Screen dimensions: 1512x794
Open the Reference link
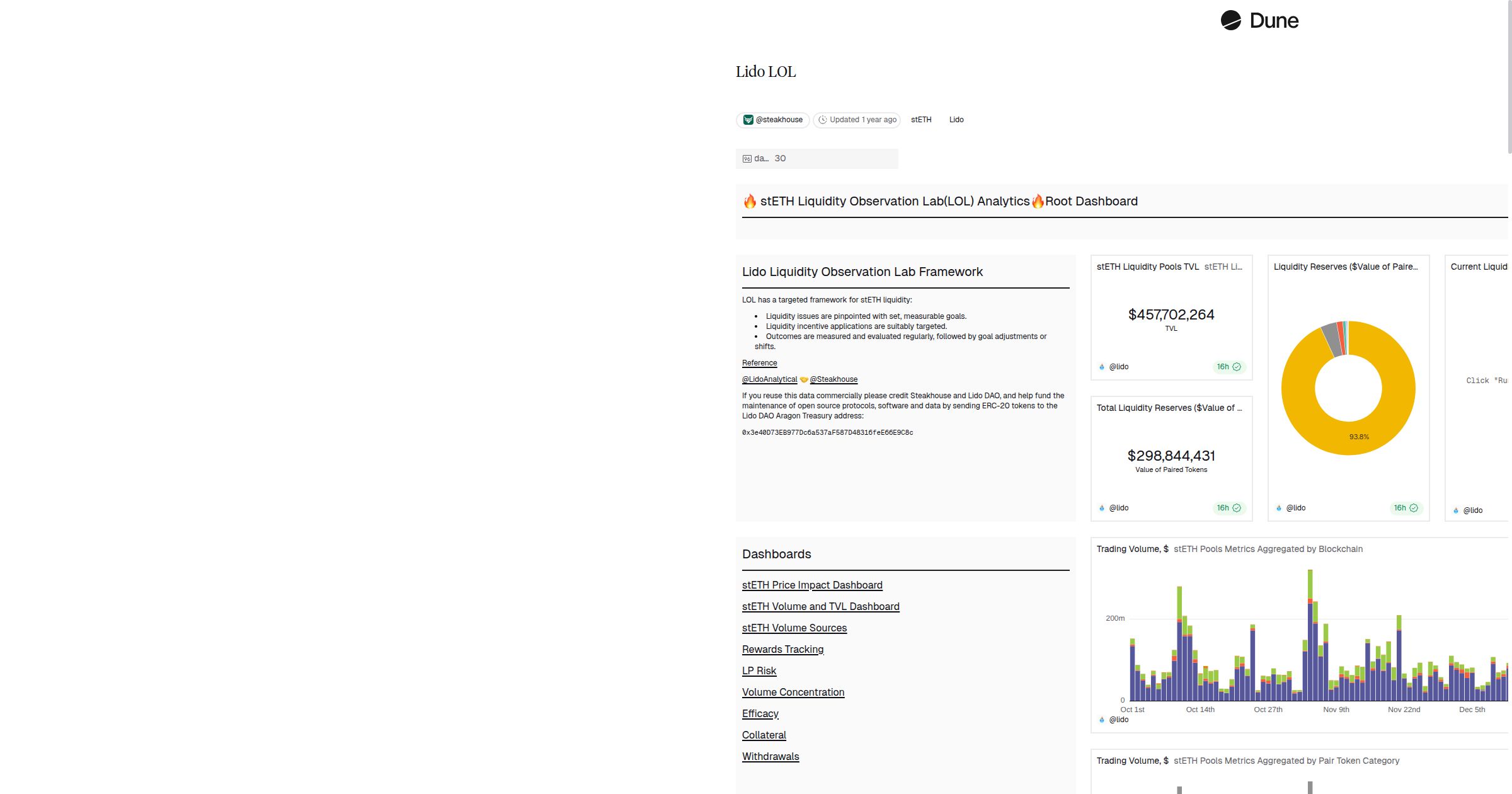[x=759, y=363]
